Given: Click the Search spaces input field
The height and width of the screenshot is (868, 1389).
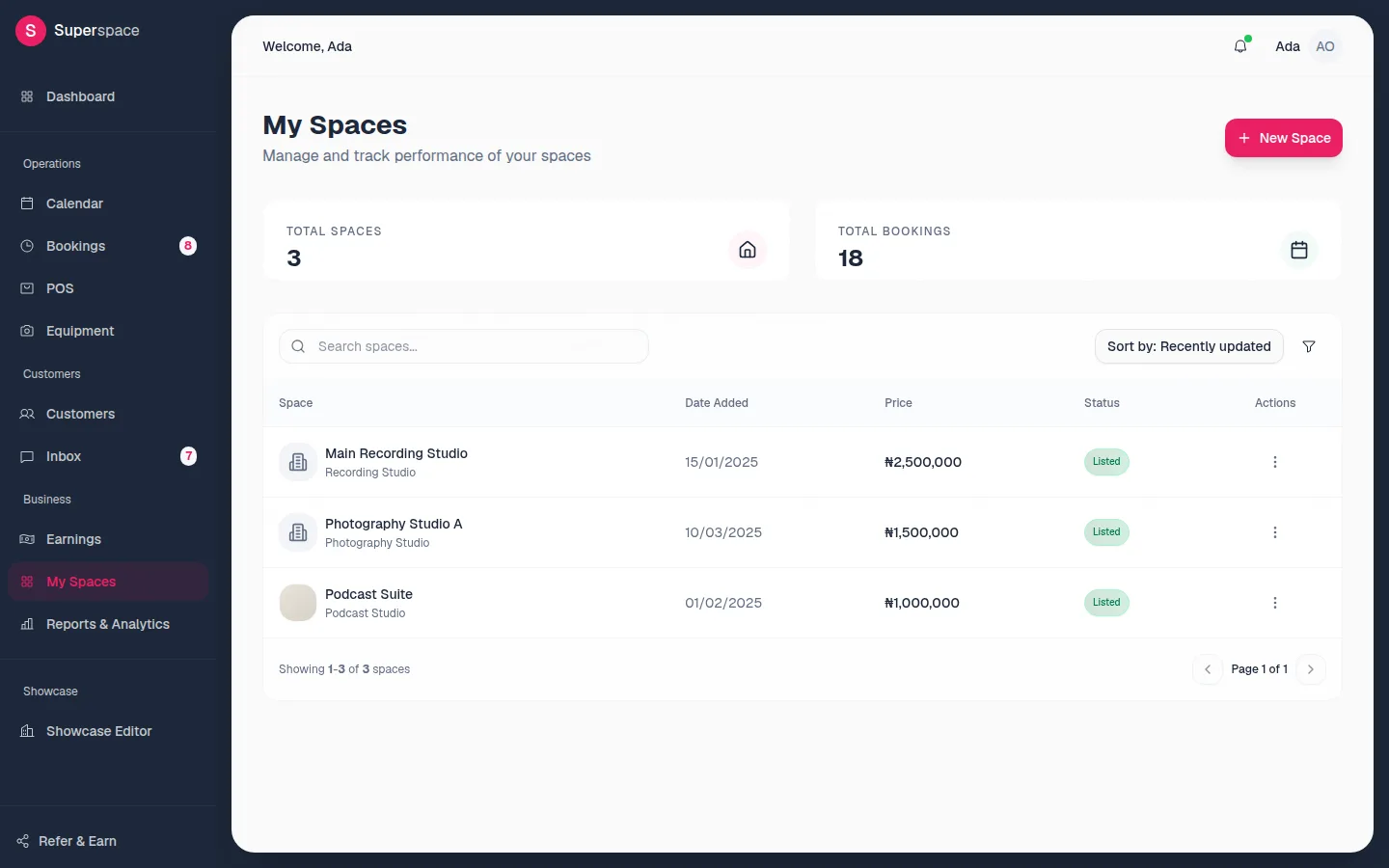Looking at the screenshot, I should pos(464,346).
